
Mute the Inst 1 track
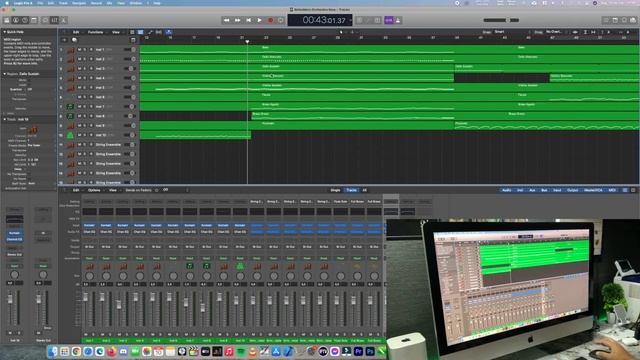[80, 49]
